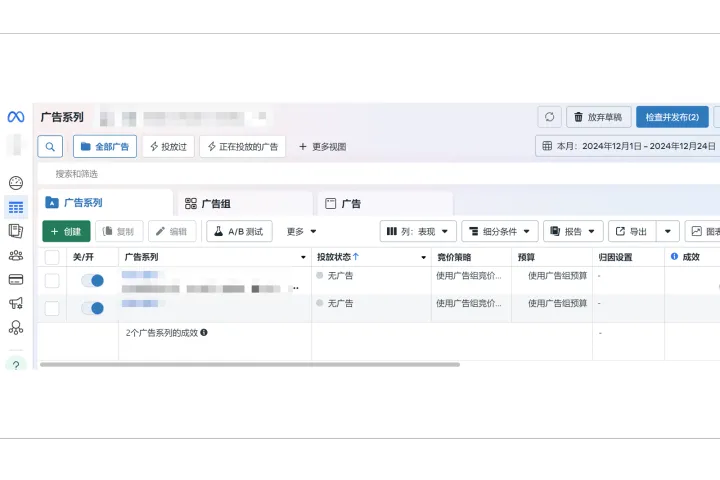Click the refresh icon button
Image resolution: width=720 pixels, height=480 pixels.
pyautogui.click(x=549, y=117)
